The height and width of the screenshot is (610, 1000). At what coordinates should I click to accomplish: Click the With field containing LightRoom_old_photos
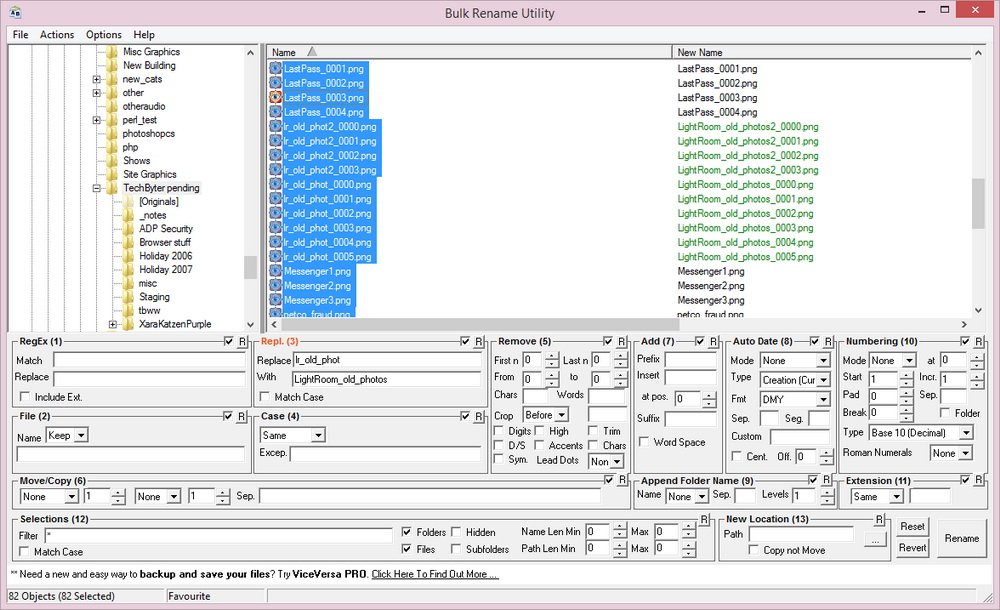coord(387,379)
